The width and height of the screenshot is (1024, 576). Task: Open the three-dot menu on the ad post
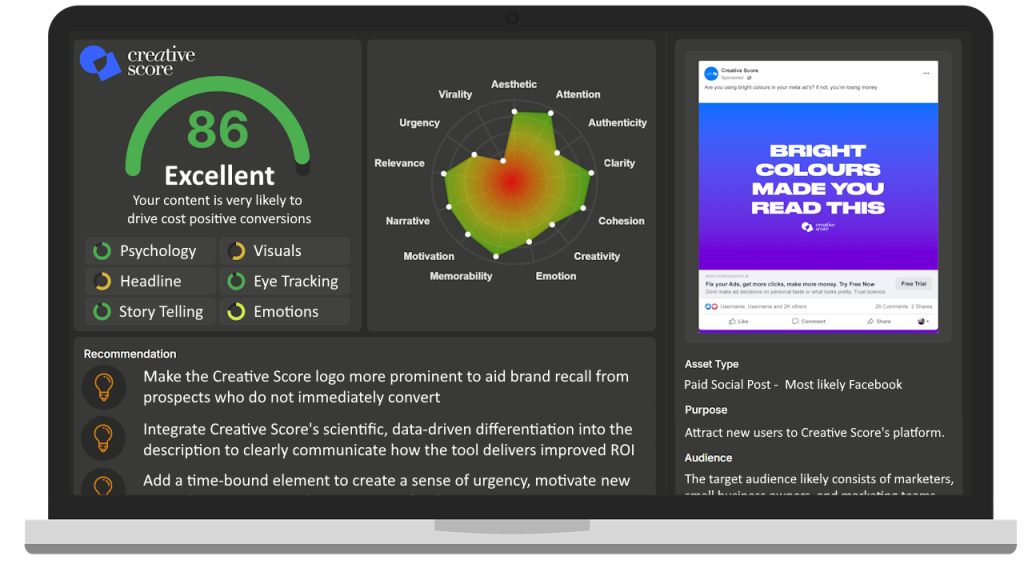pyautogui.click(x=926, y=73)
